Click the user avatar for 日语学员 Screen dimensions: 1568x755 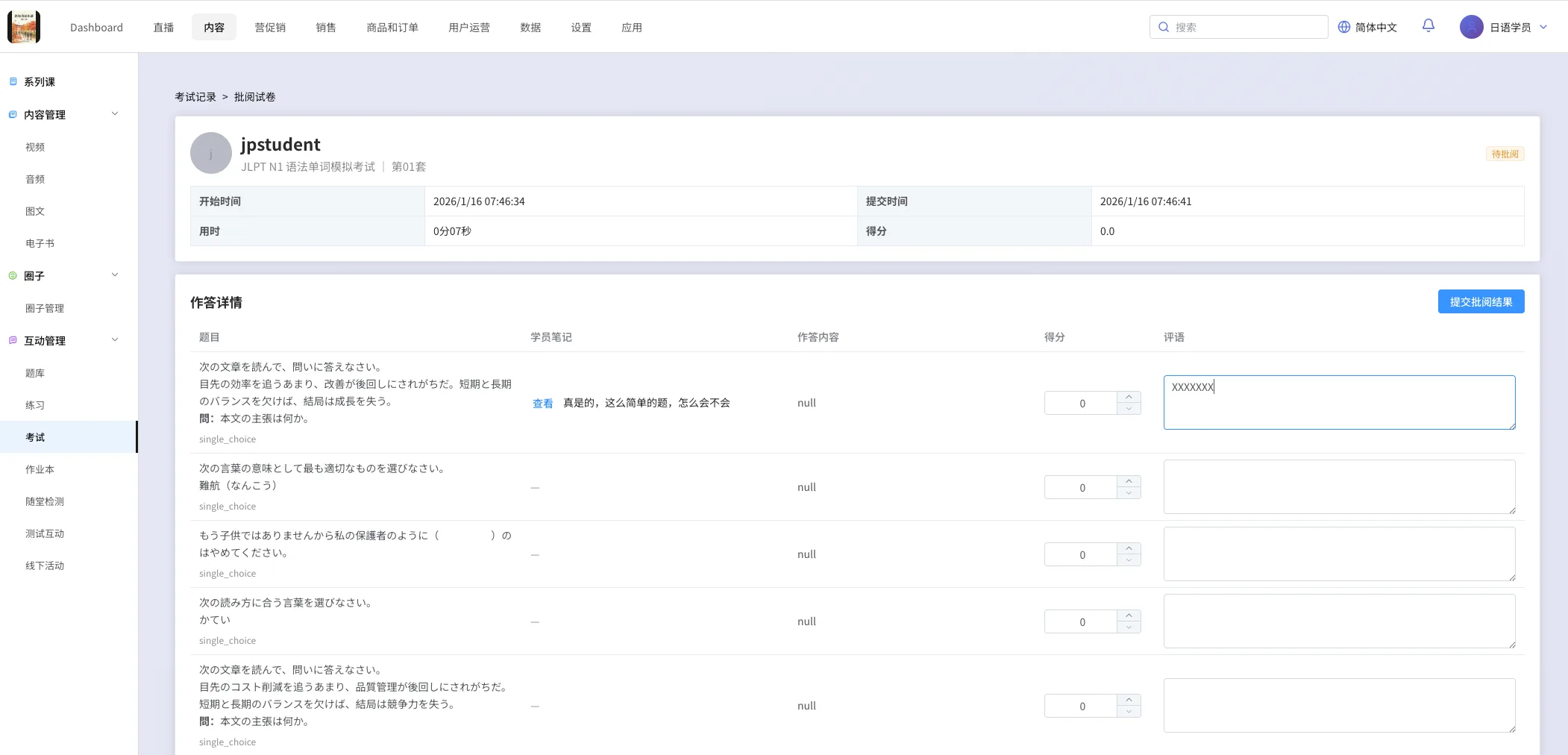(x=1471, y=27)
